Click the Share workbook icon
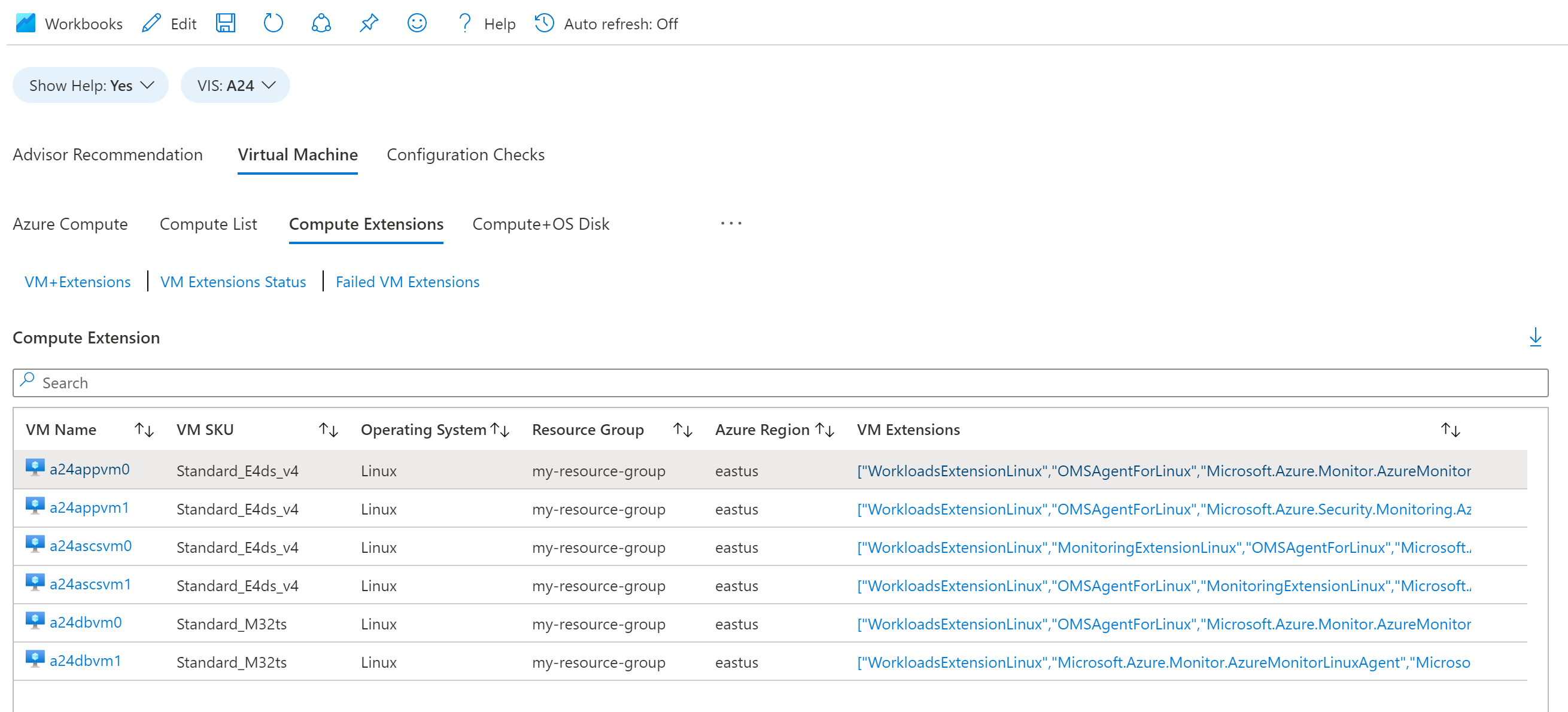The image size is (1568, 712). pyautogui.click(x=321, y=23)
